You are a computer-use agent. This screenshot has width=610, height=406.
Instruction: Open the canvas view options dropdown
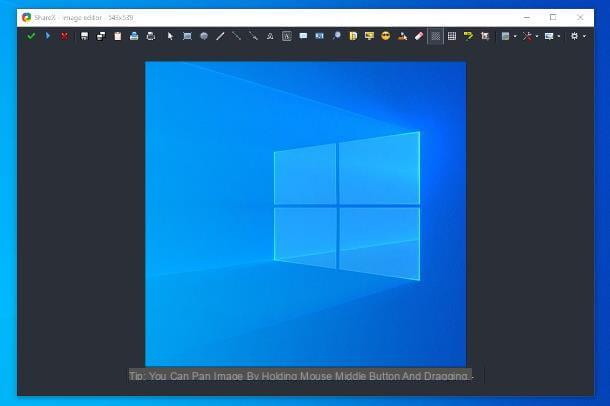[552, 36]
